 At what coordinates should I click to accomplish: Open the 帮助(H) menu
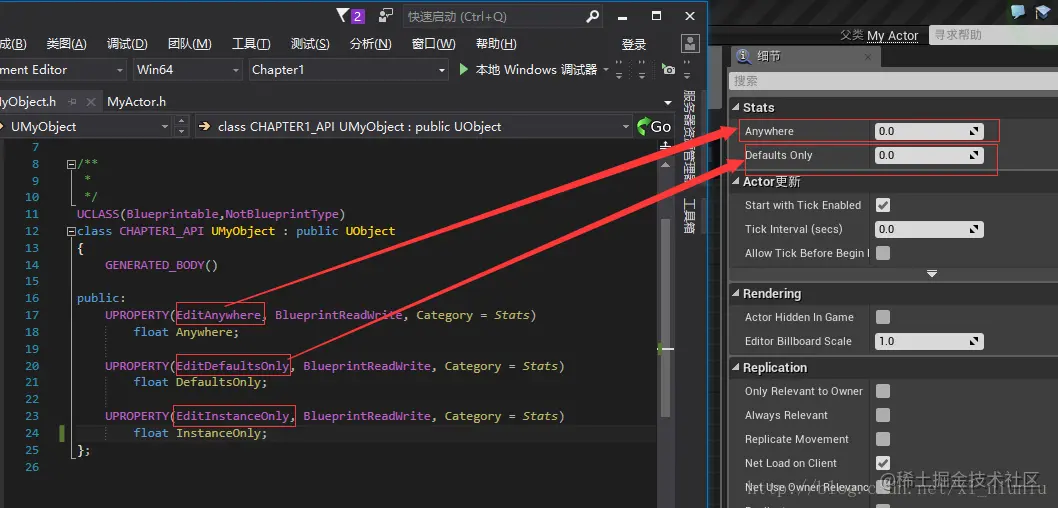coord(496,44)
